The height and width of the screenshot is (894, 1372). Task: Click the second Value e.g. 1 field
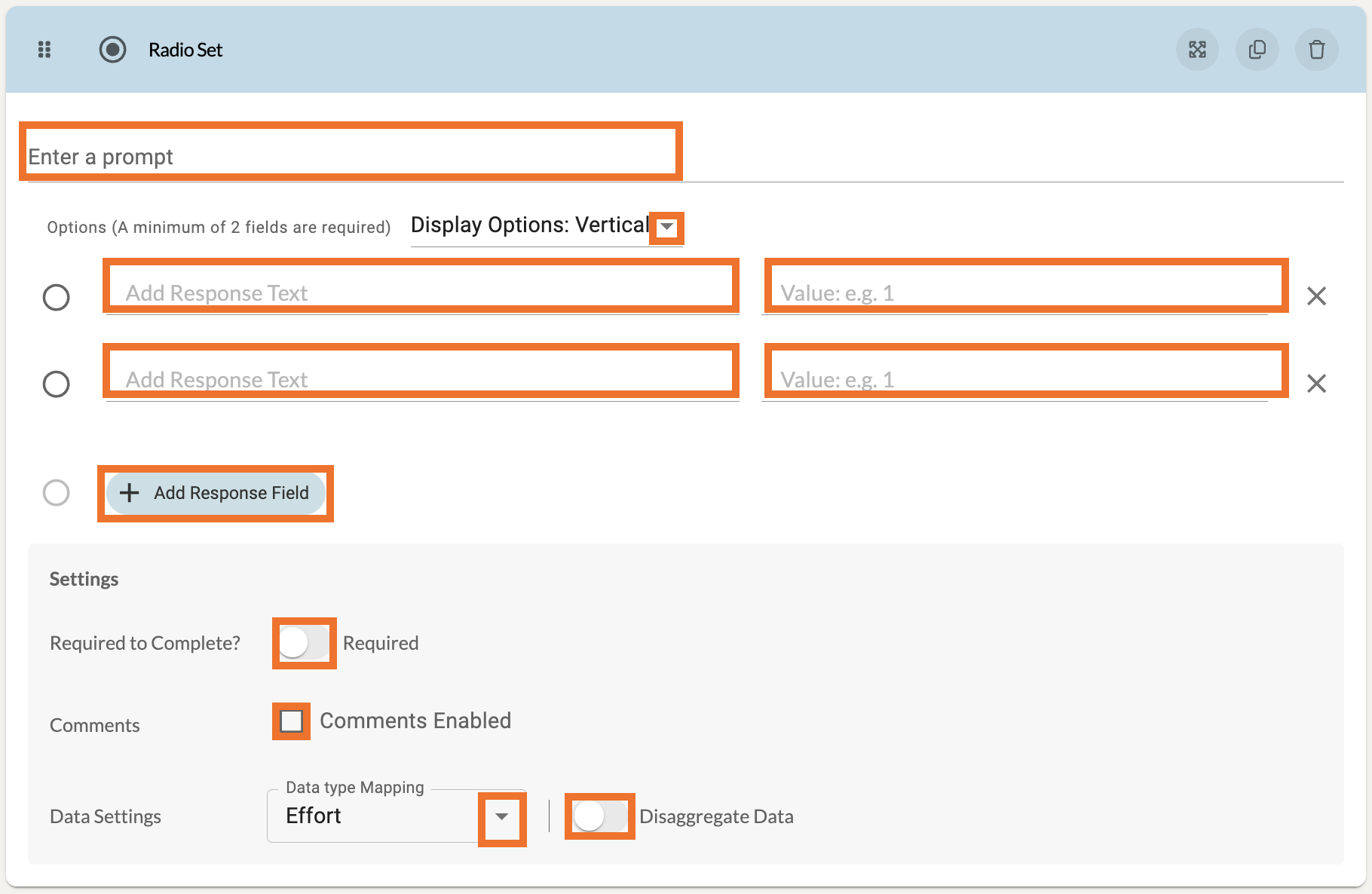pos(1025,379)
